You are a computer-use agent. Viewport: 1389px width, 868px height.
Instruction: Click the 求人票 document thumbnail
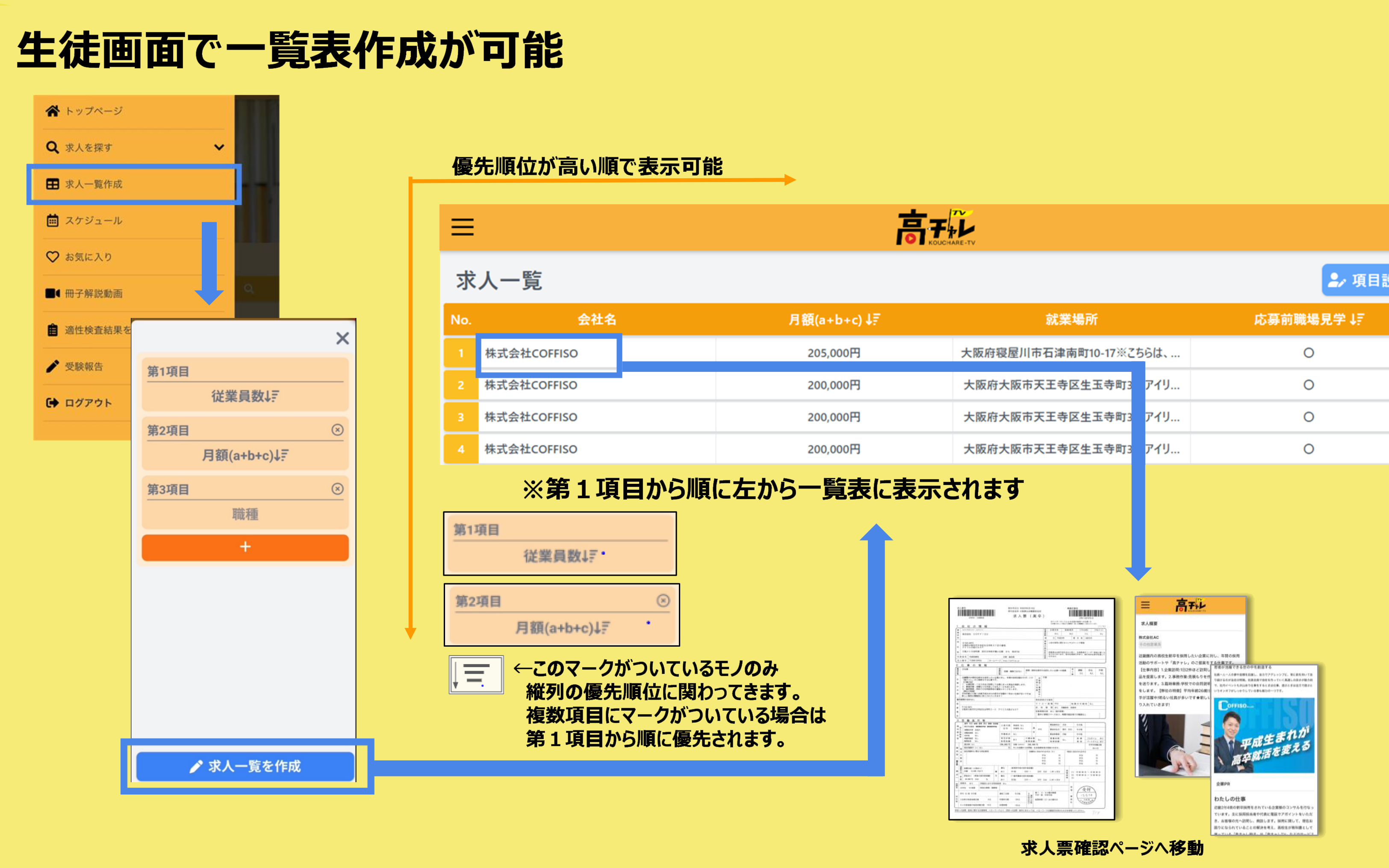pos(1031,709)
